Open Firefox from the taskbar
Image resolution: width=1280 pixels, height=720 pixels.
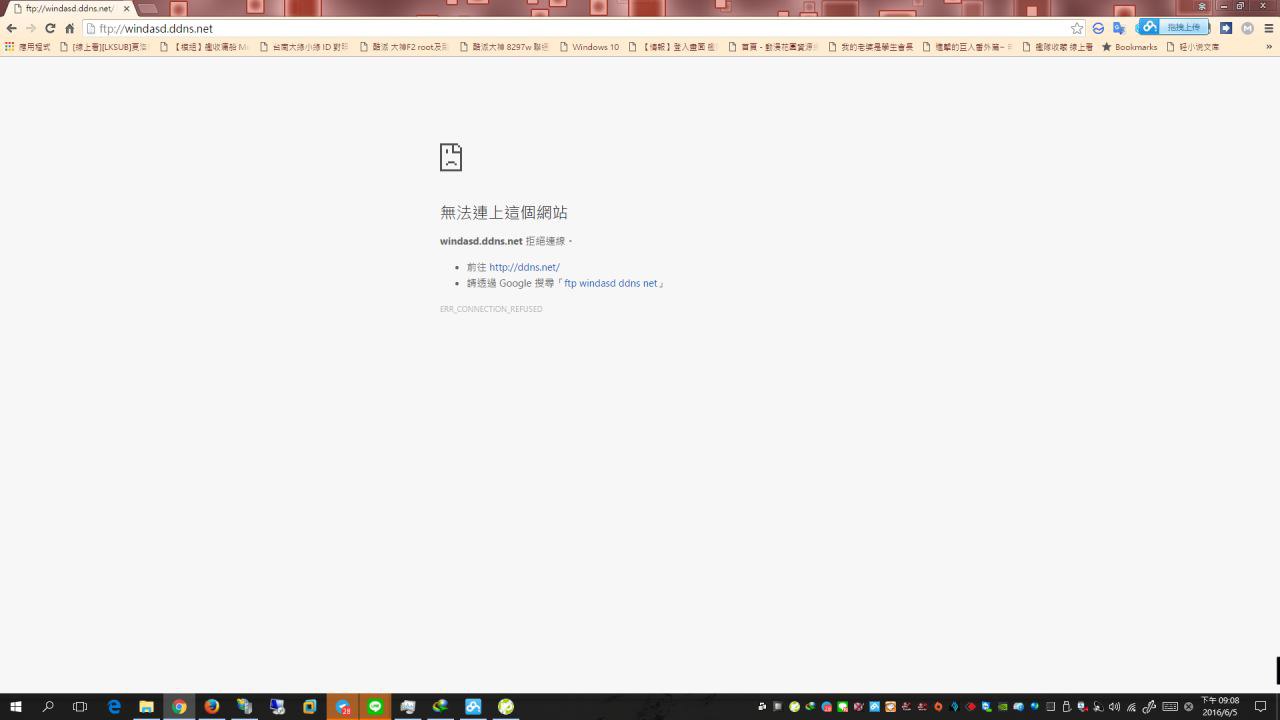[x=212, y=707]
